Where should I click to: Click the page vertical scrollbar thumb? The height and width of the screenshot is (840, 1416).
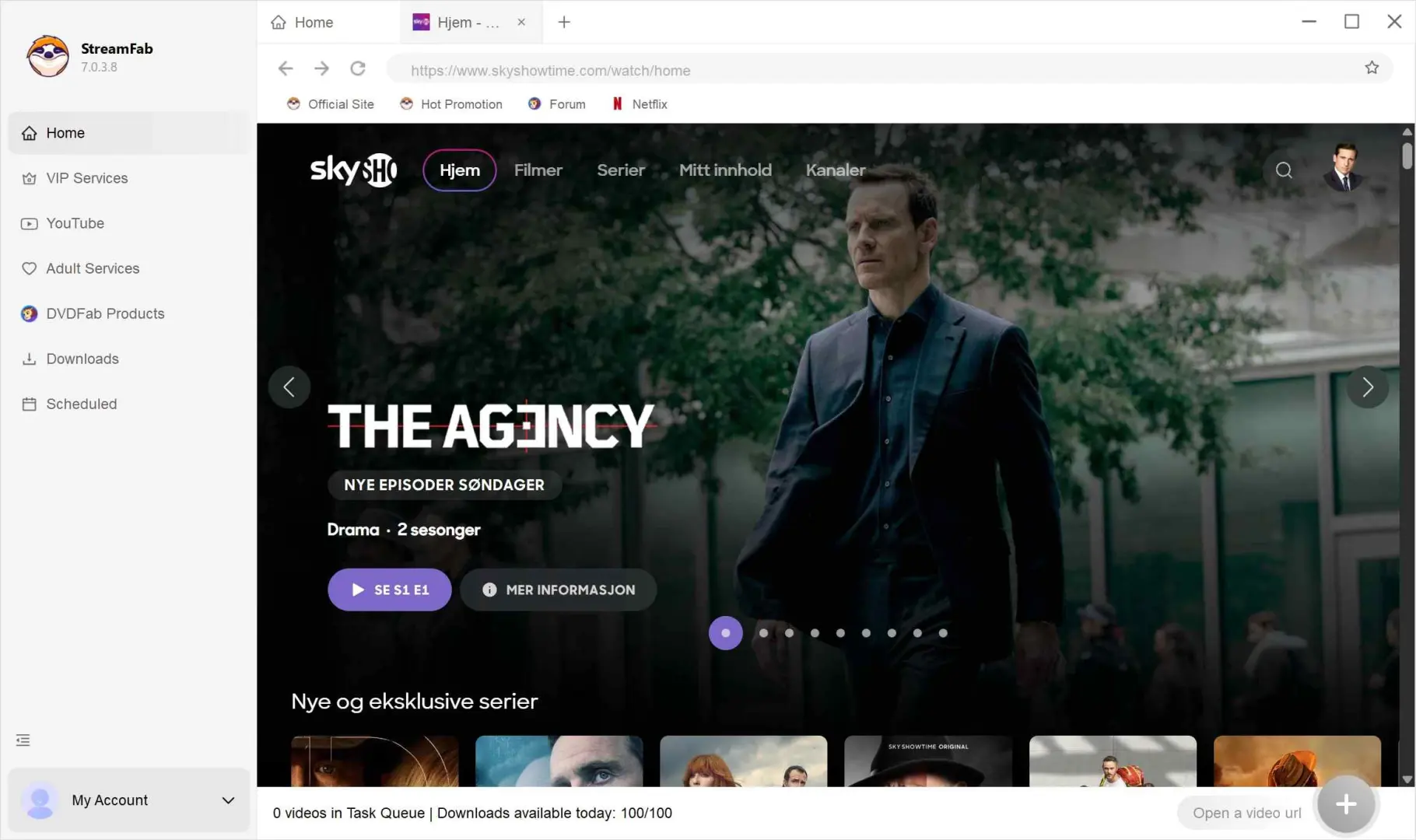pyautogui.click(x=1407, y=155)
